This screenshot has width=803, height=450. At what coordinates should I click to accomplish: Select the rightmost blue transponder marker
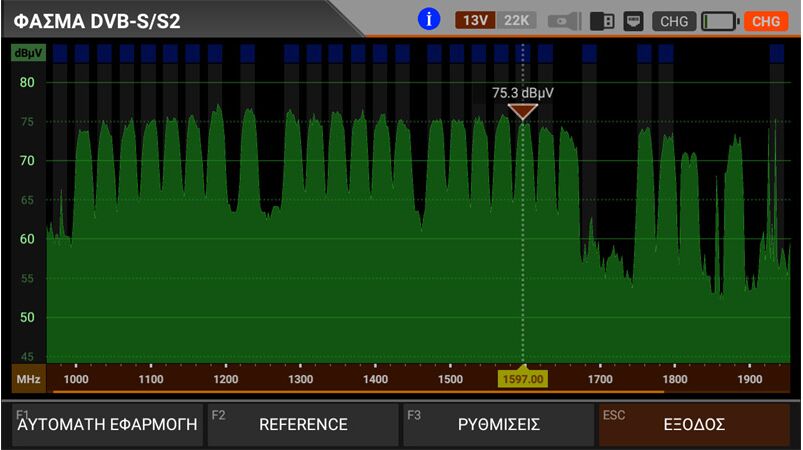point(776,53)
